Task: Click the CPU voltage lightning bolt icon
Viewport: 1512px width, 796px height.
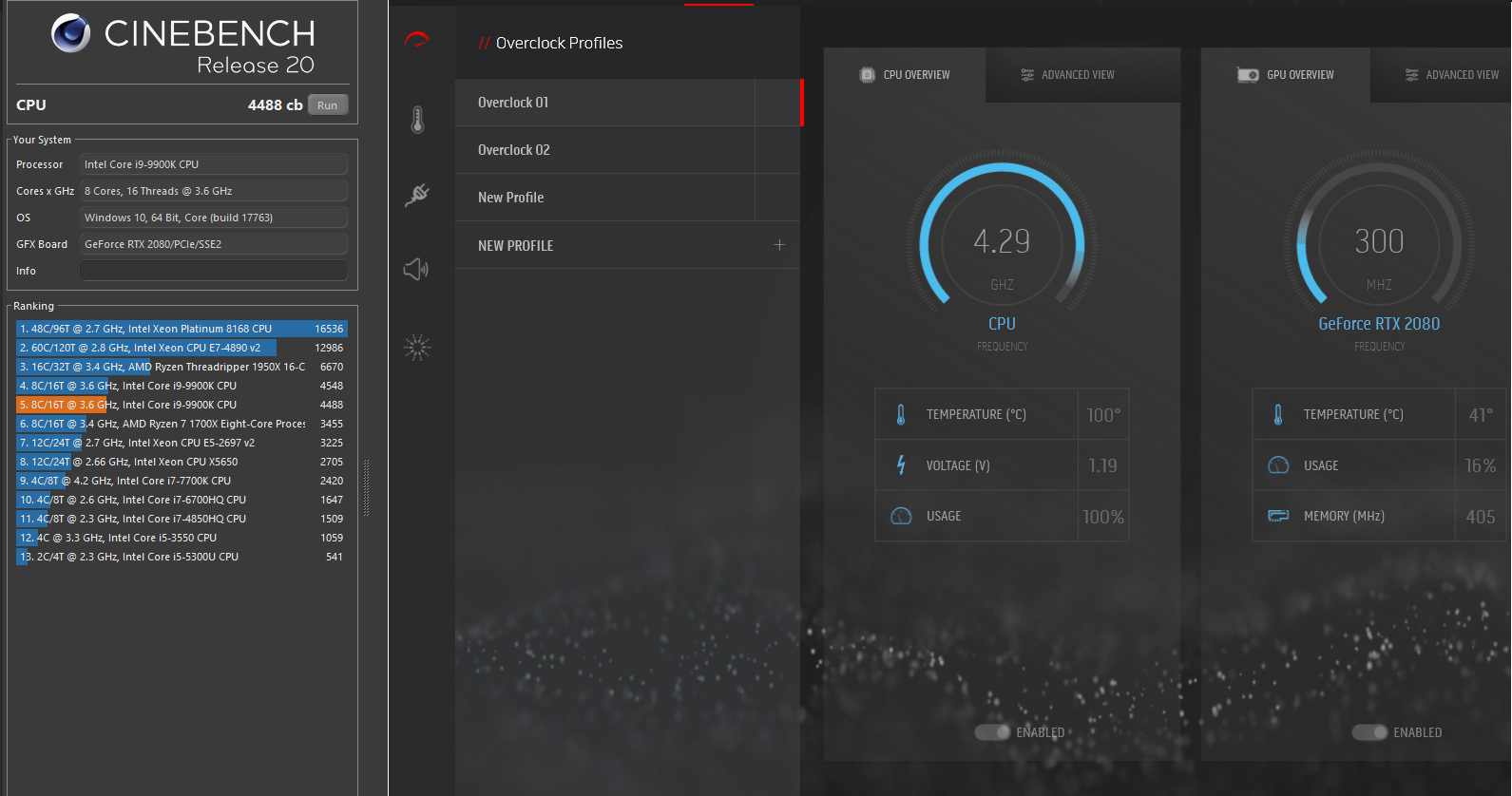Action: click(x=901, y=465)
